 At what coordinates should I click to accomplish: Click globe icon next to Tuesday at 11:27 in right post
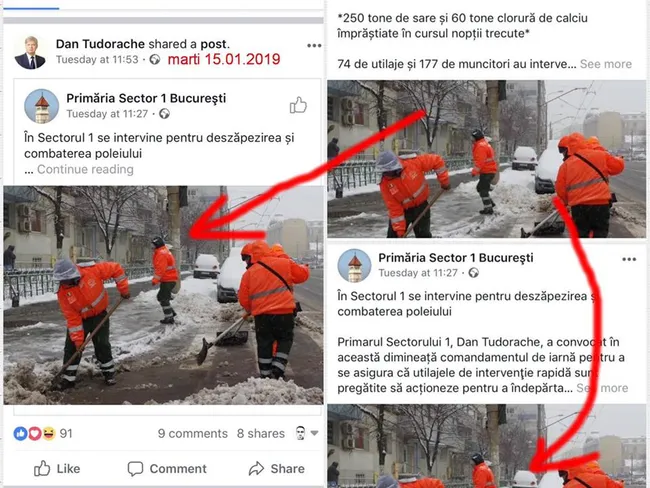(473, 273)
